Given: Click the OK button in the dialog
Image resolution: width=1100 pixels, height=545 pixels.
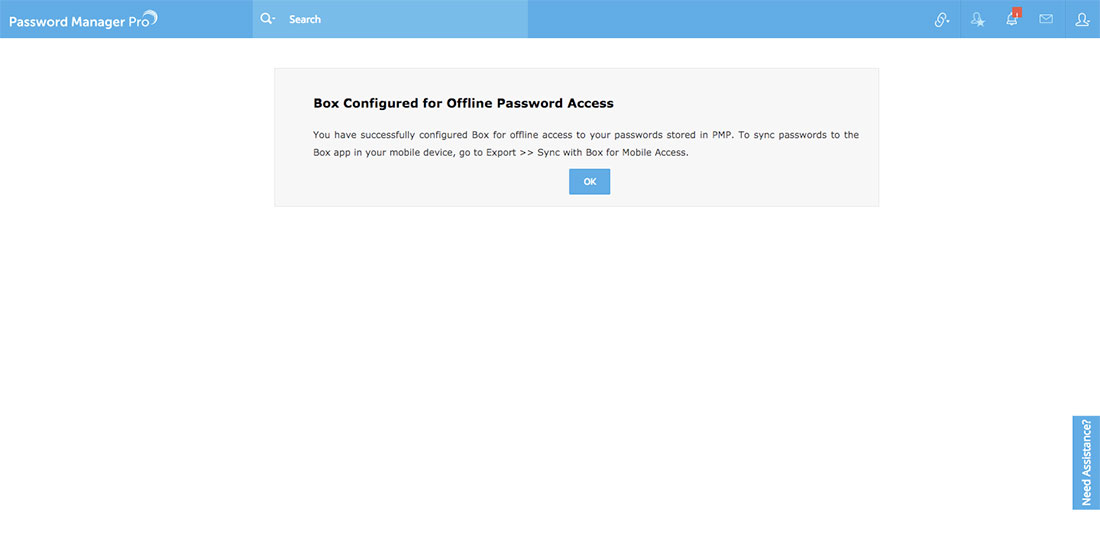Looking at the screenshot, I should [589, 182].
